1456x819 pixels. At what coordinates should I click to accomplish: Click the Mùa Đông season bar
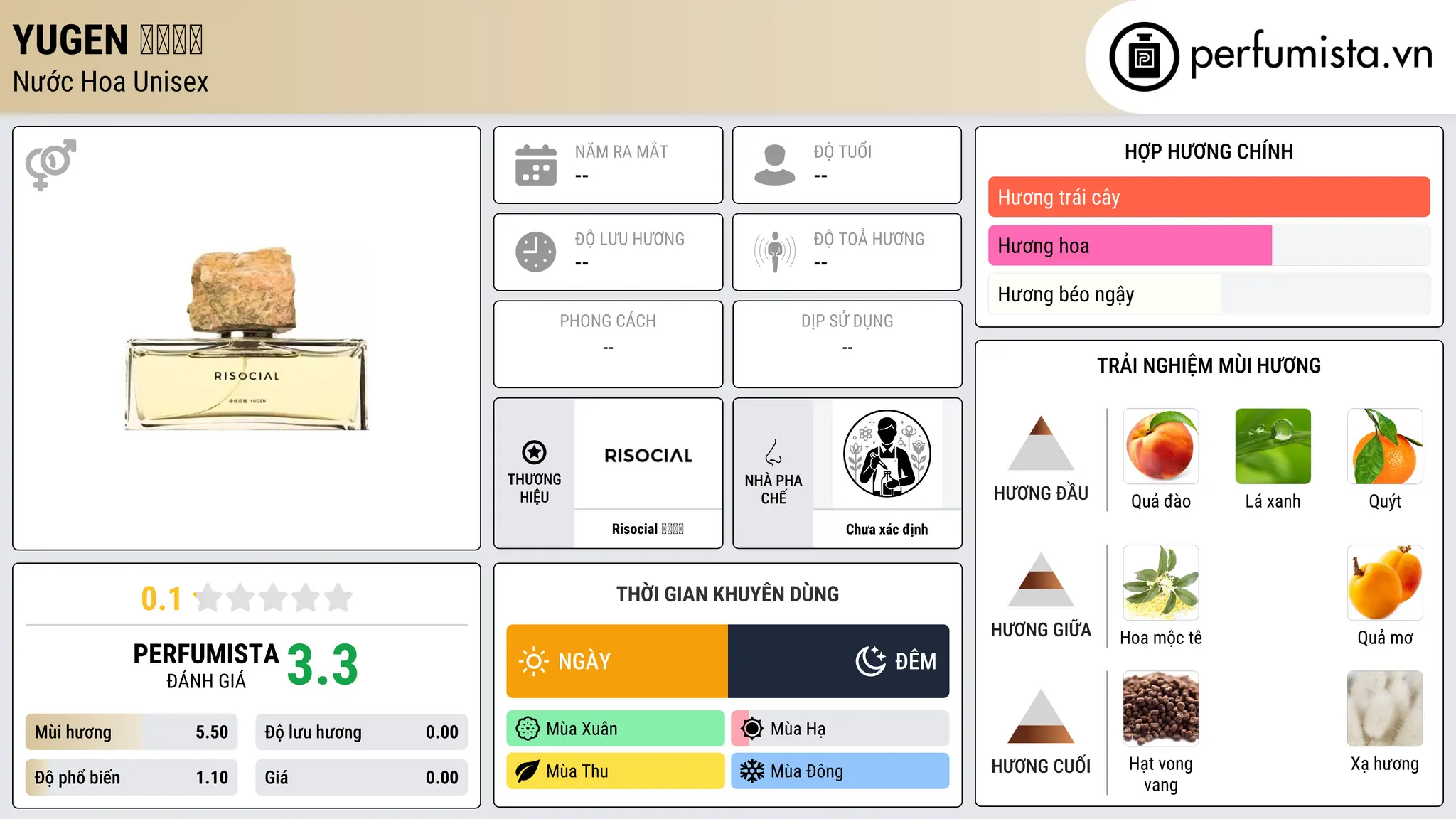(x=840, y=771)
